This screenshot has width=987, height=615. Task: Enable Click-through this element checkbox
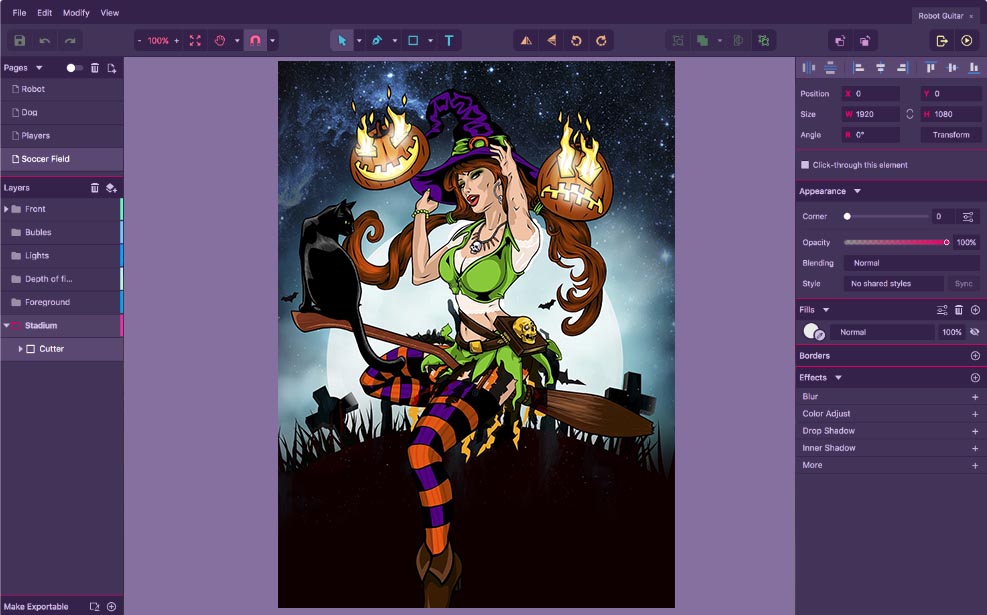(804, 165)
